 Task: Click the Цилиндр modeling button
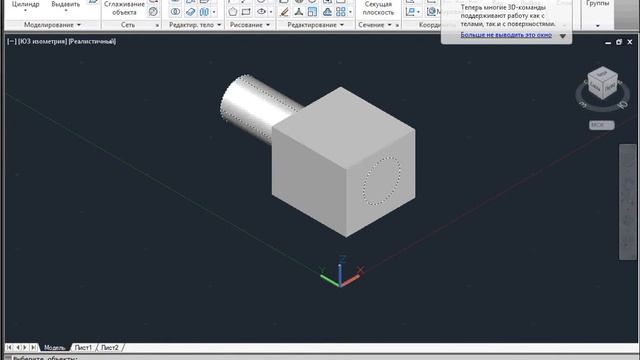[x=25, y=7]
